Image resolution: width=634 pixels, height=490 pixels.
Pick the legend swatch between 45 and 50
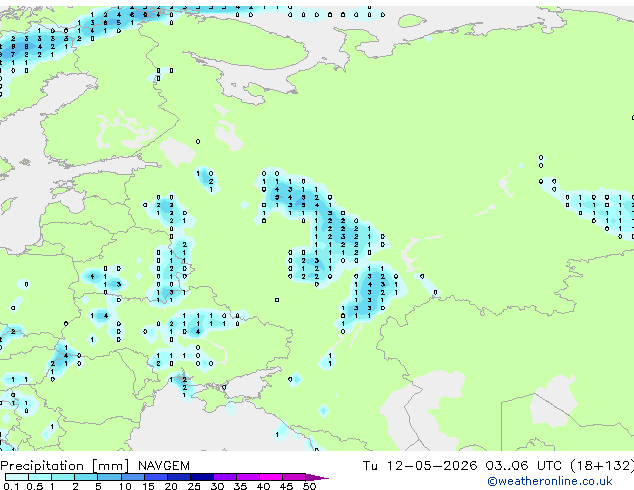point(294,477)
